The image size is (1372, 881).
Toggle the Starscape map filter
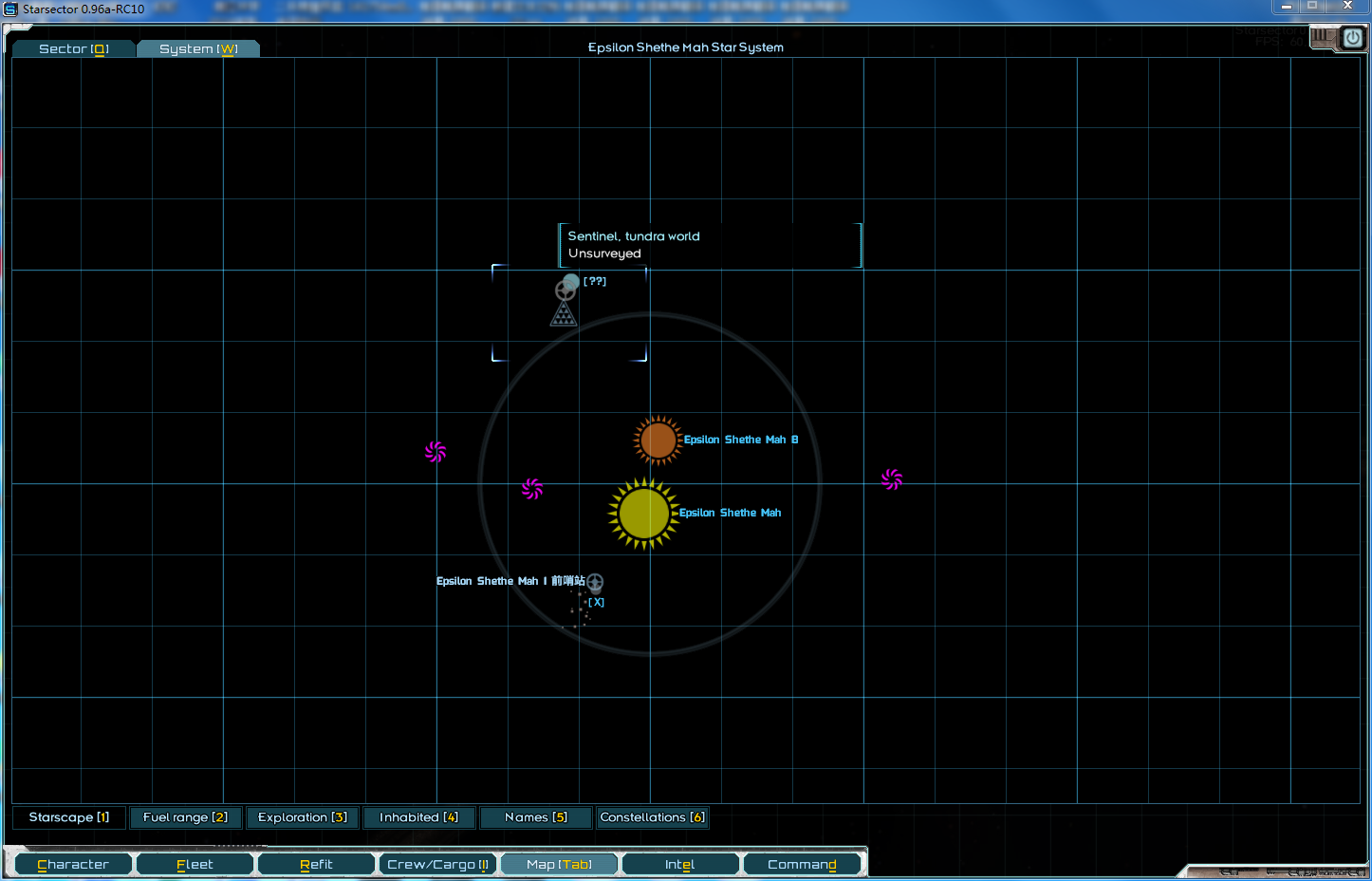(x=69, y=817)
